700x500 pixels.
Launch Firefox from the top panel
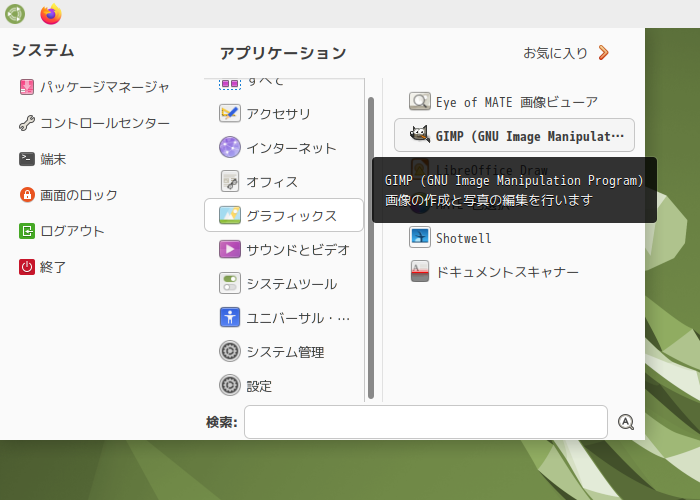(51, 14)
